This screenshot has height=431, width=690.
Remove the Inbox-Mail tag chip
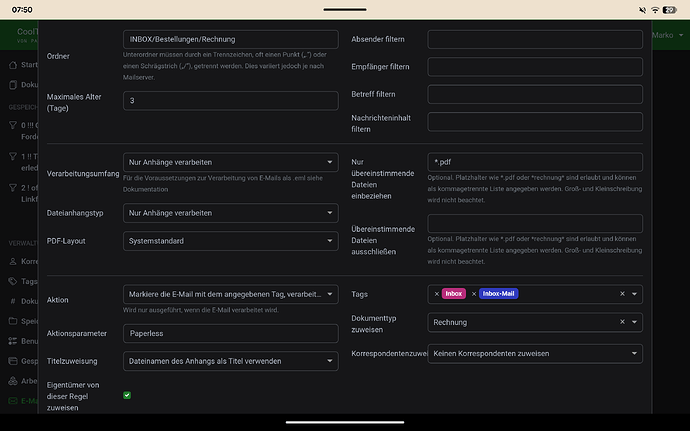click(474, 294)
